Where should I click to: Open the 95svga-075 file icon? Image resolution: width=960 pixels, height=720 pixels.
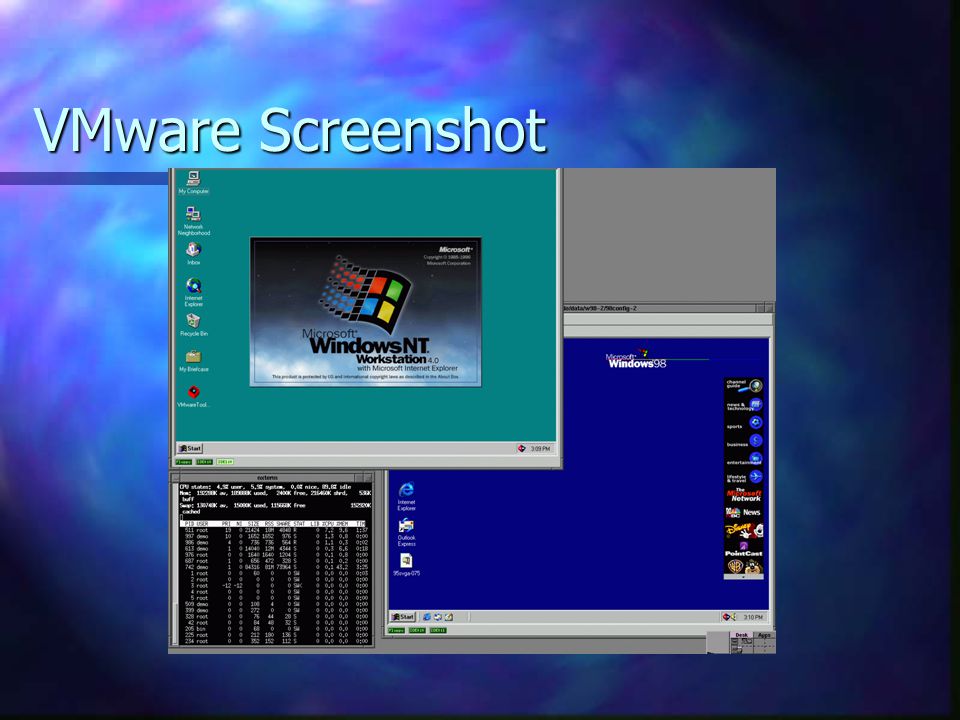(x=407, y=564)
